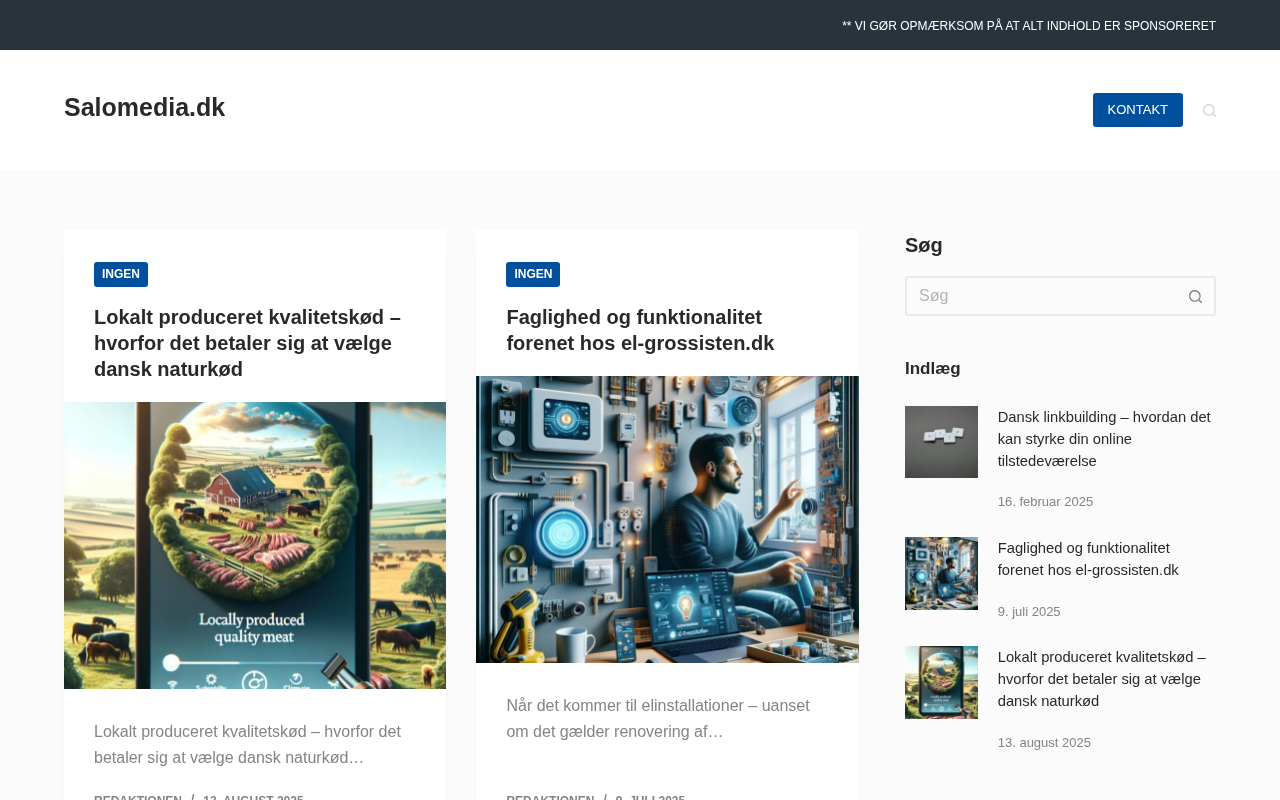View the large electrician featured image
The image size is (1280, 800).
667,519
